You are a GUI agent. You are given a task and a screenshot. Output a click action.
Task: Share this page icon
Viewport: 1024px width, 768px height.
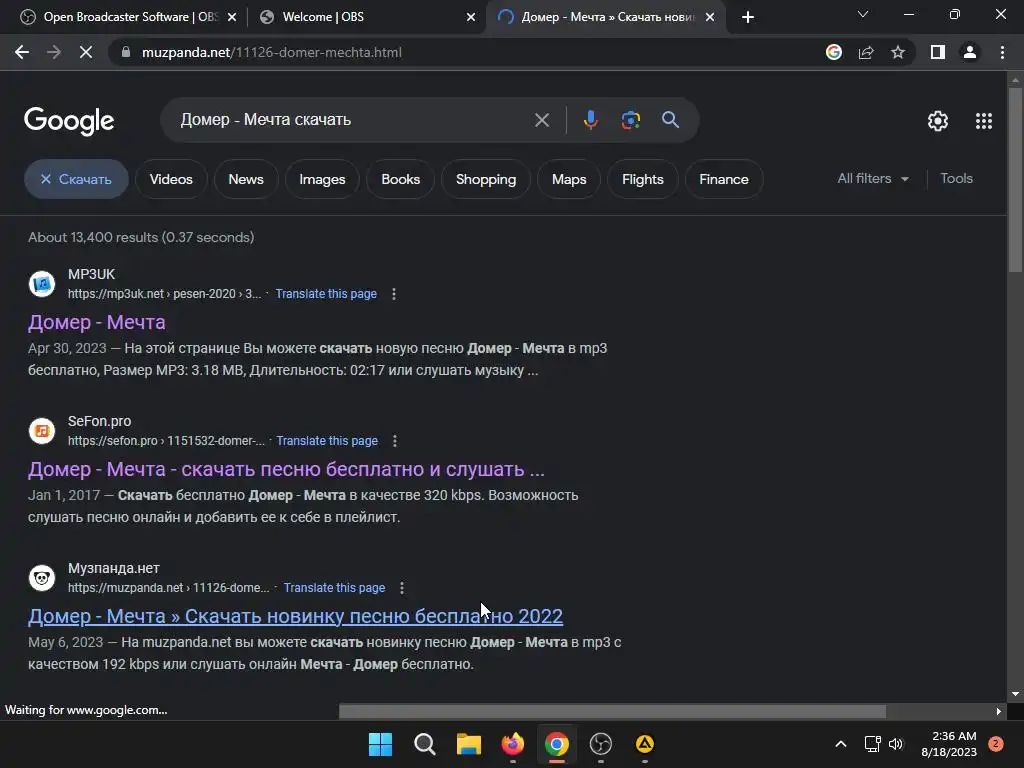point(866,52)
